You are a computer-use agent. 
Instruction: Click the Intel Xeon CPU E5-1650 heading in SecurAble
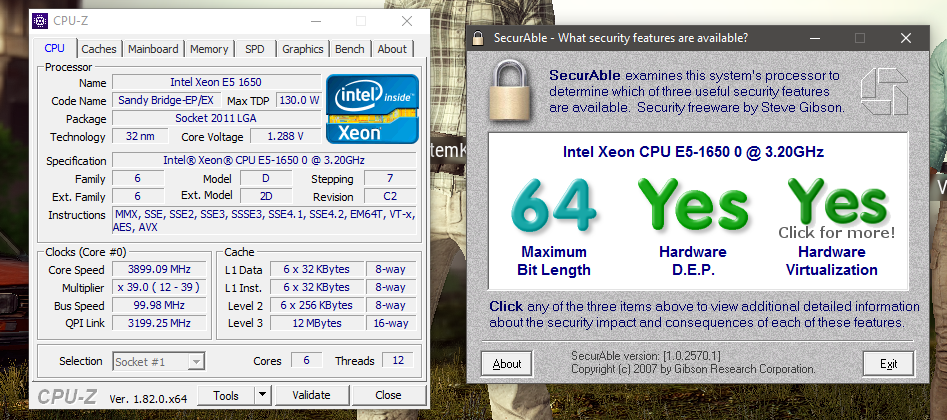(x=693, y=152)
